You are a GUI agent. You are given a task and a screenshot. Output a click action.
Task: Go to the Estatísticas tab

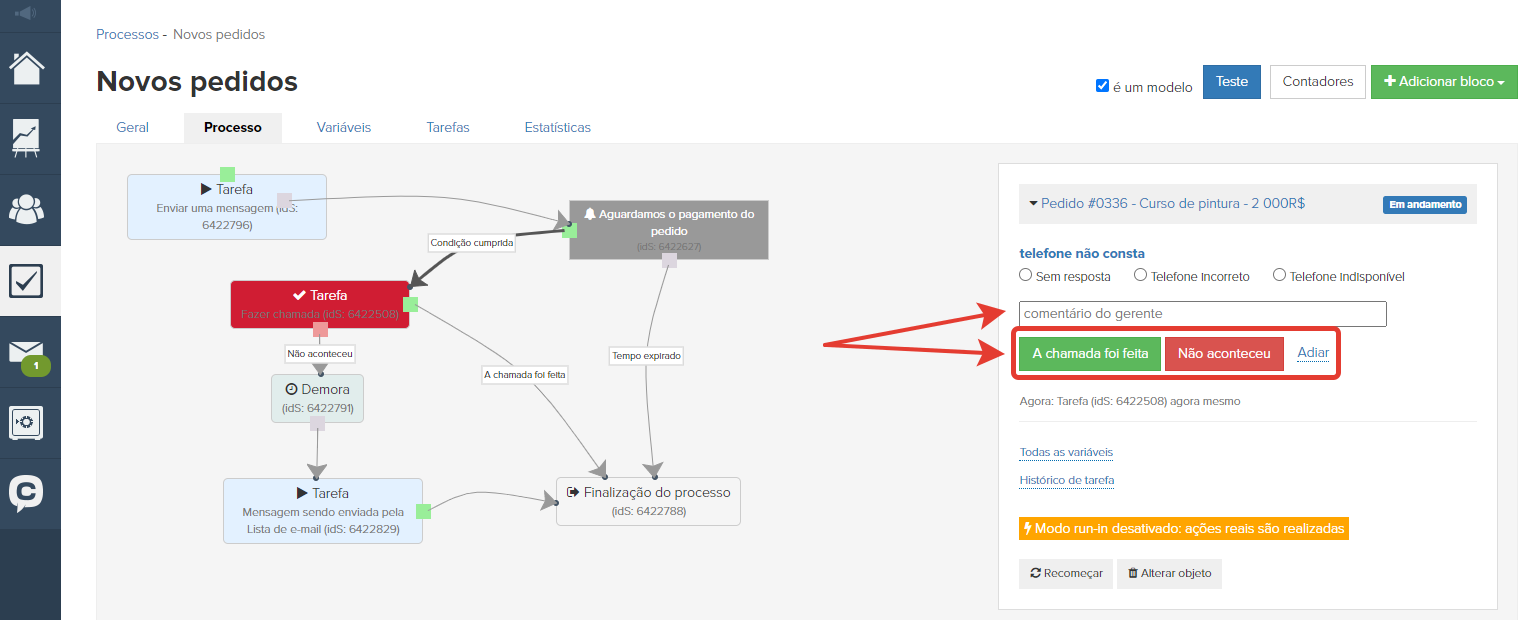coord(557,128)
